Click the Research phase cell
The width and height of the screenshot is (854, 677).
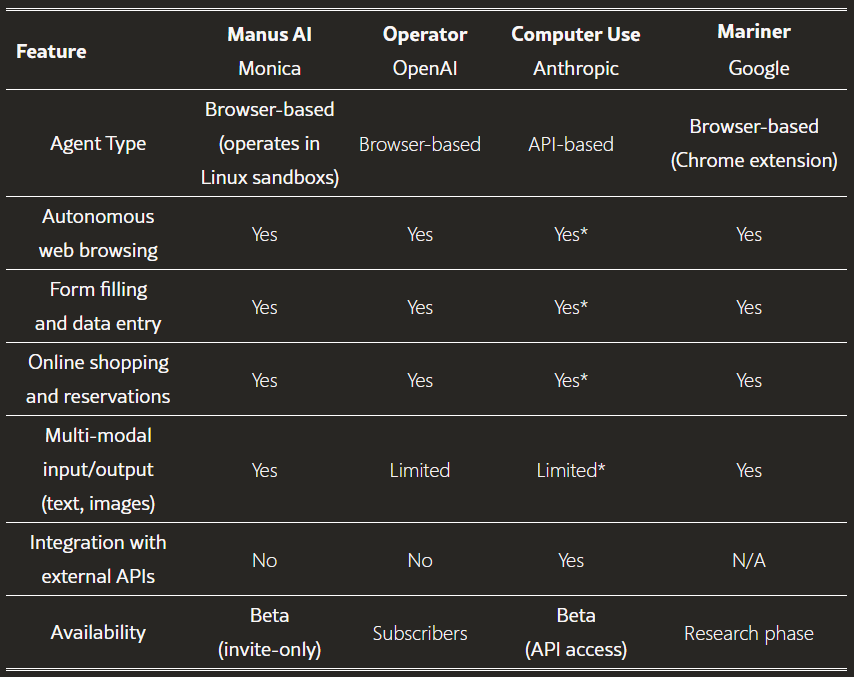pyautogui.click(x=749, y=633)
